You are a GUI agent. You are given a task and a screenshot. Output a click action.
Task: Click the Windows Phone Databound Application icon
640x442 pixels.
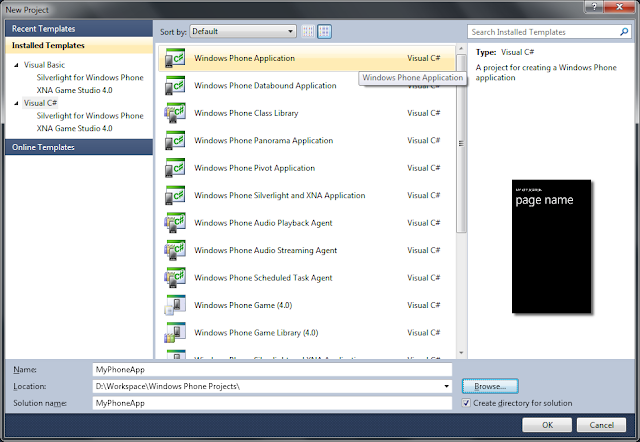pyautogui.click(x=175, y=86)
